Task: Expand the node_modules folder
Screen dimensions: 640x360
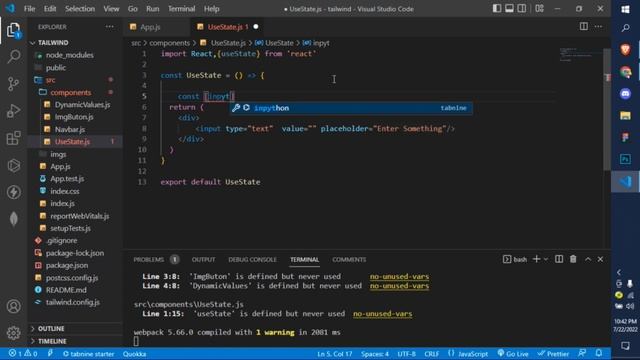Action: pyautogui.click(x=69, y=55)
